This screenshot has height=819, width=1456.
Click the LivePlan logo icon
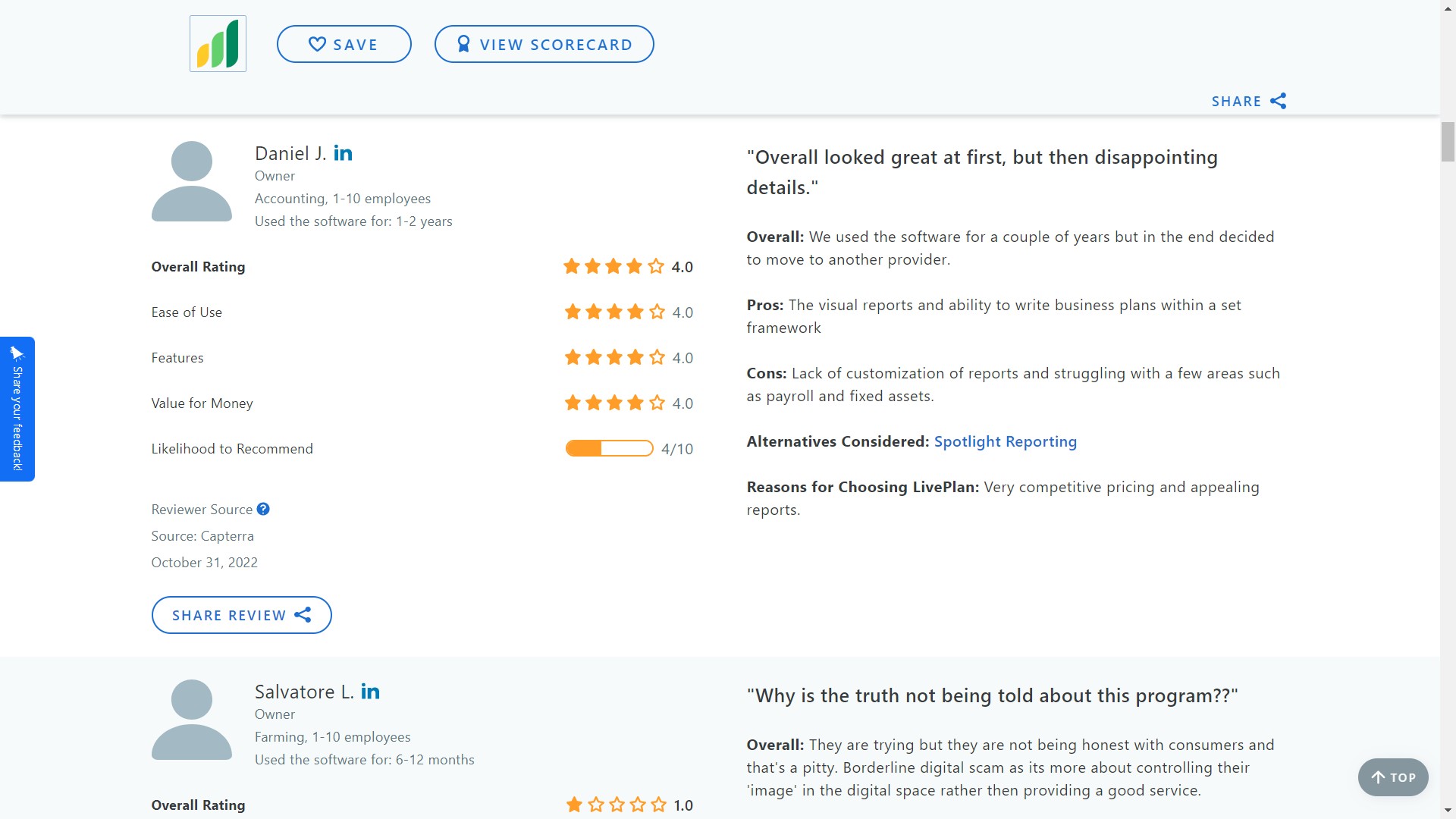pyautogui.click(x=218, y=44)
